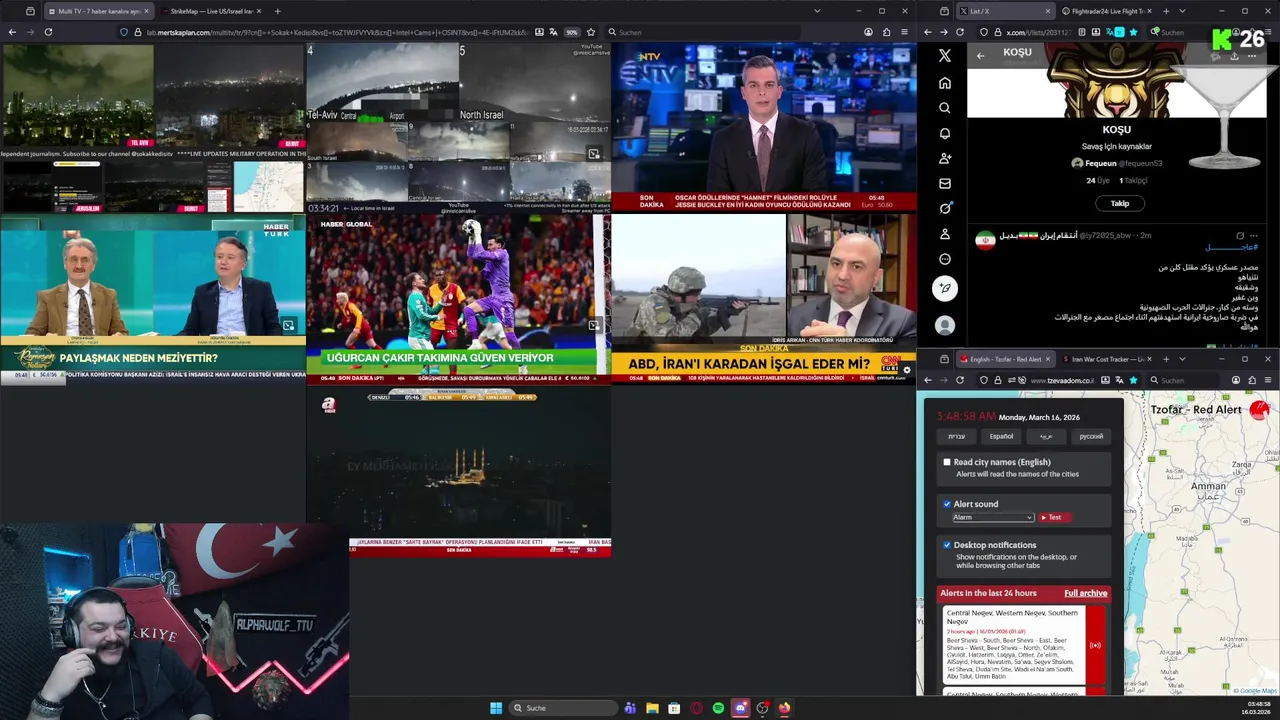
Task: Go back from the KOŞU list
Action: [980, 56]
